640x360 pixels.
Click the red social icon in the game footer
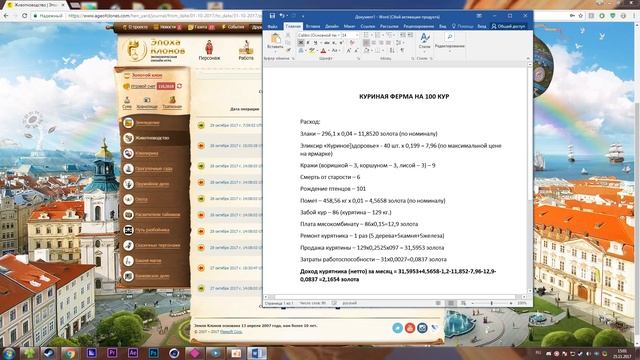click(x=410, y=328)
